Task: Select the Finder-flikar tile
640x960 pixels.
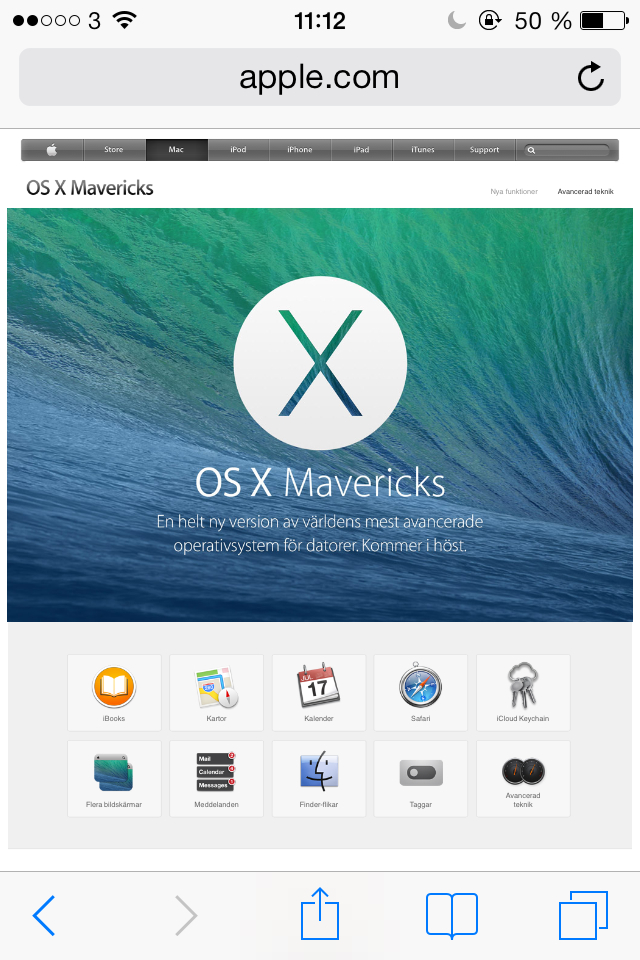Action: click(x=318, y=778)
